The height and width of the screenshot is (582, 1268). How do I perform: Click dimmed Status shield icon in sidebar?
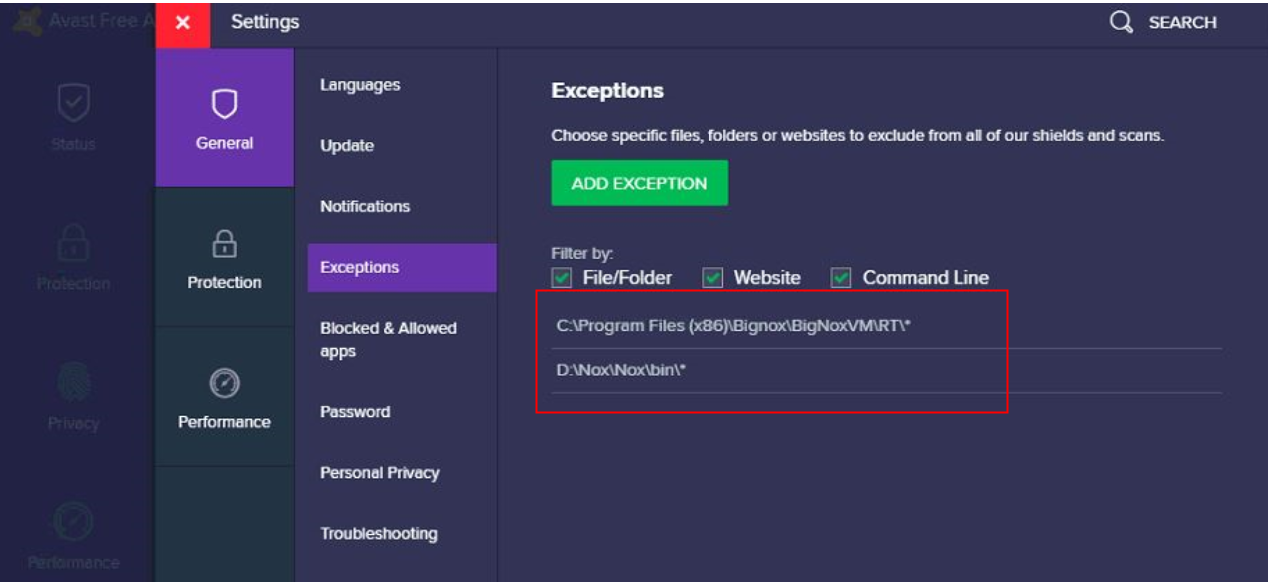[74, 103]
